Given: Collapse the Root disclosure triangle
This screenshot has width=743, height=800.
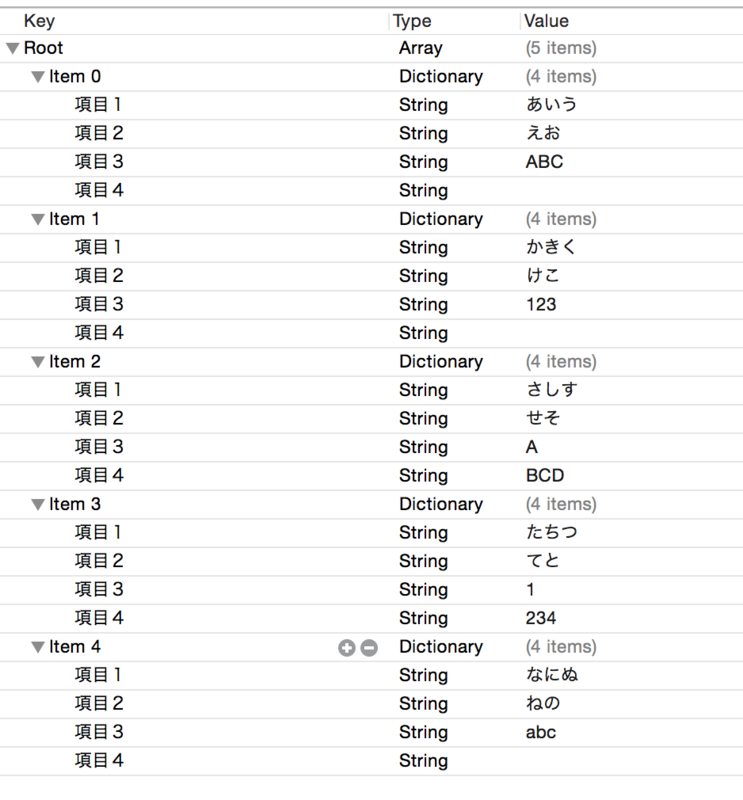Looking at the screenshot, I should tap(12, 48).
